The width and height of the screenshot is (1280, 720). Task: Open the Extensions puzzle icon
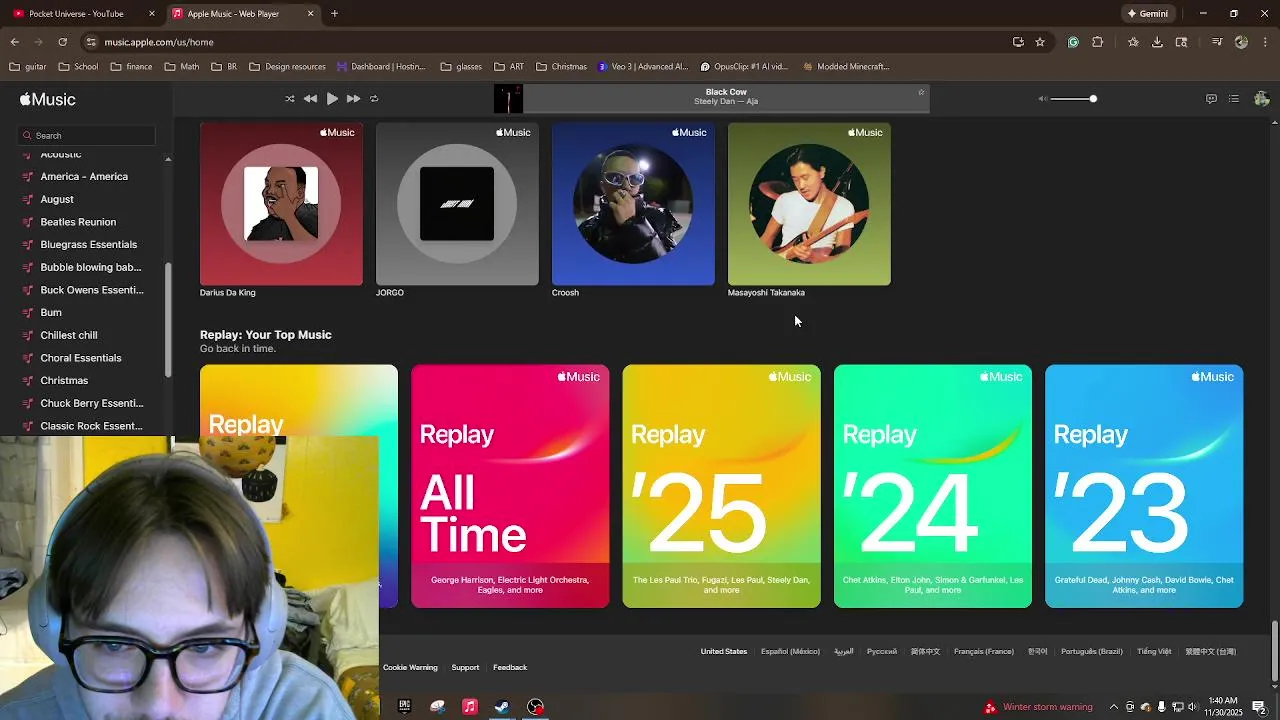click(x=1098, y=42)
